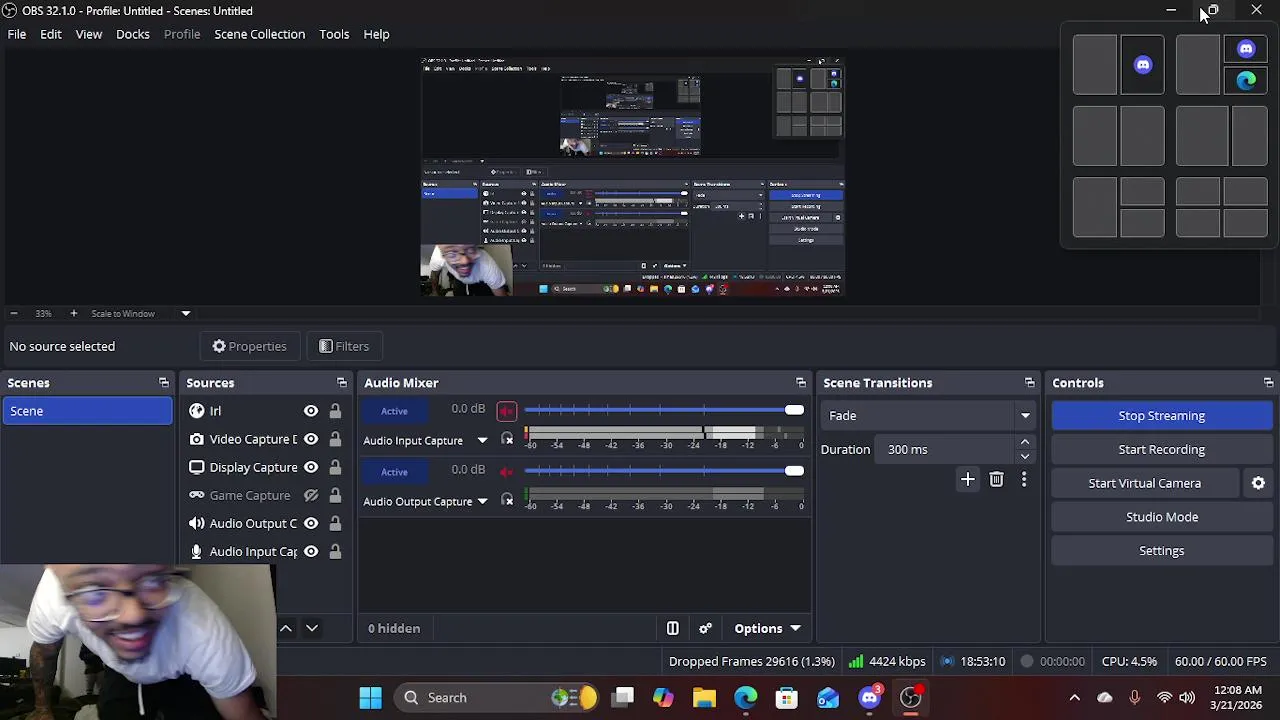The height and width of the screenshot is (720, 1280).
Task: Add a new scene transition with plus
Action: tap(967, 480)
